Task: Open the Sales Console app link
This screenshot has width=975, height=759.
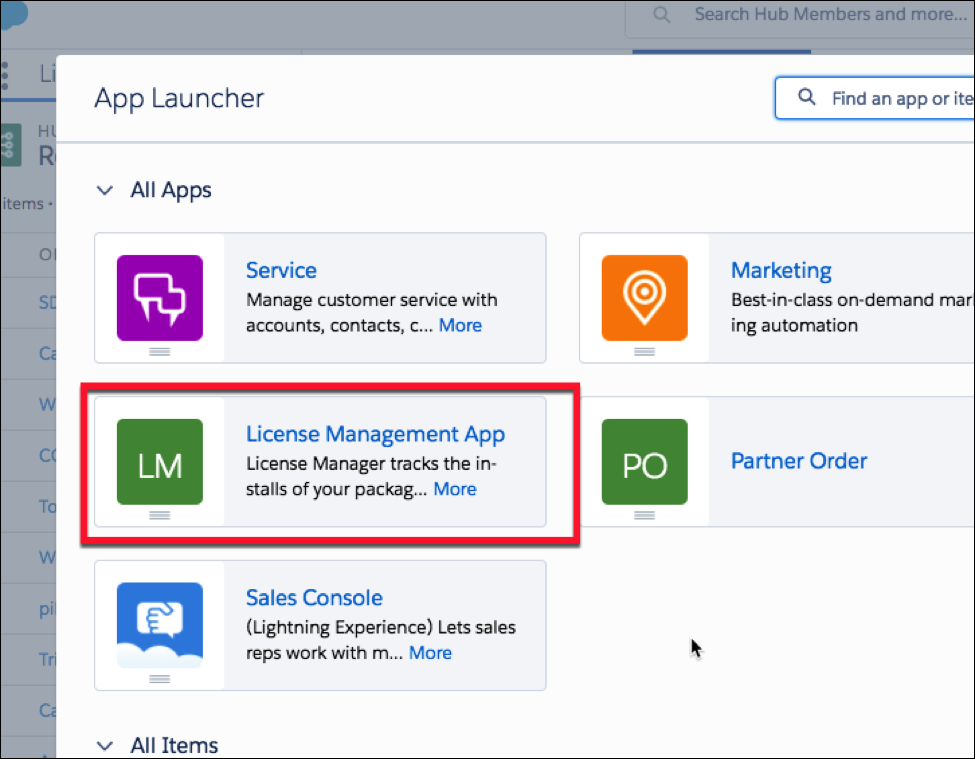Action: pyautogui.click(x=314, y=597)
